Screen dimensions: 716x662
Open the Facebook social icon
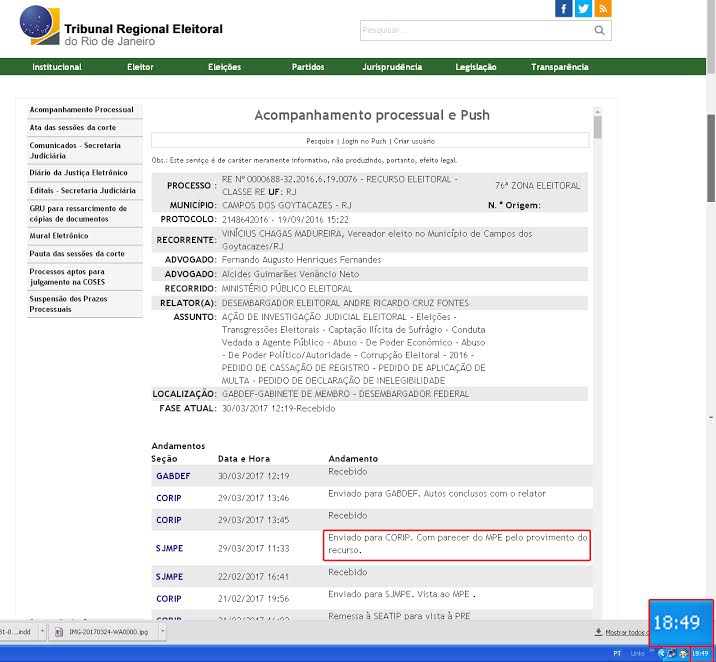(565, 9)
